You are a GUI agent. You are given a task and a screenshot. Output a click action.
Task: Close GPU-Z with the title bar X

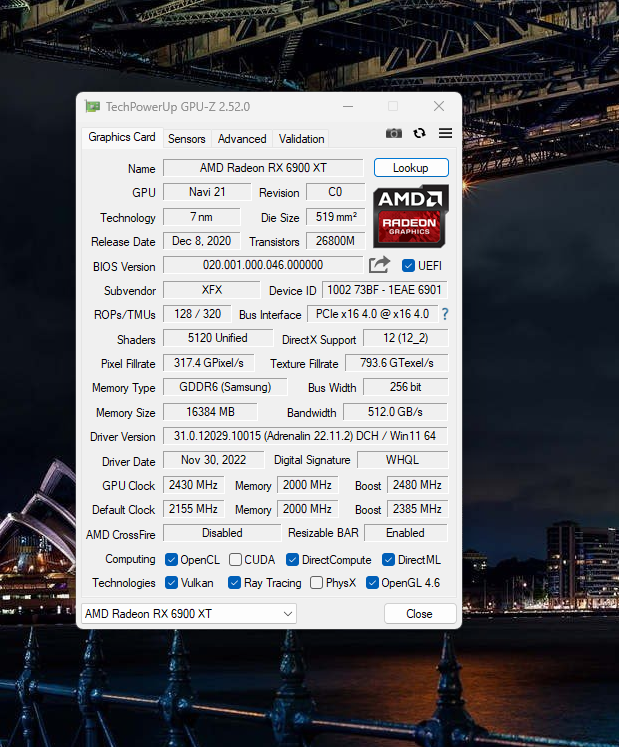439,106
